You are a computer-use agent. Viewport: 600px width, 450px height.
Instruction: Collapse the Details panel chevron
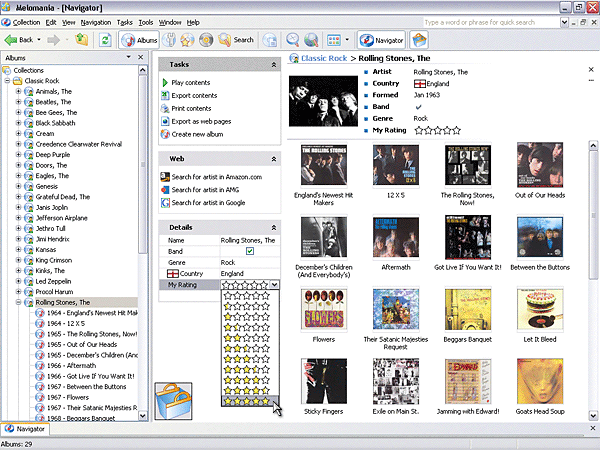pos(274,228)
